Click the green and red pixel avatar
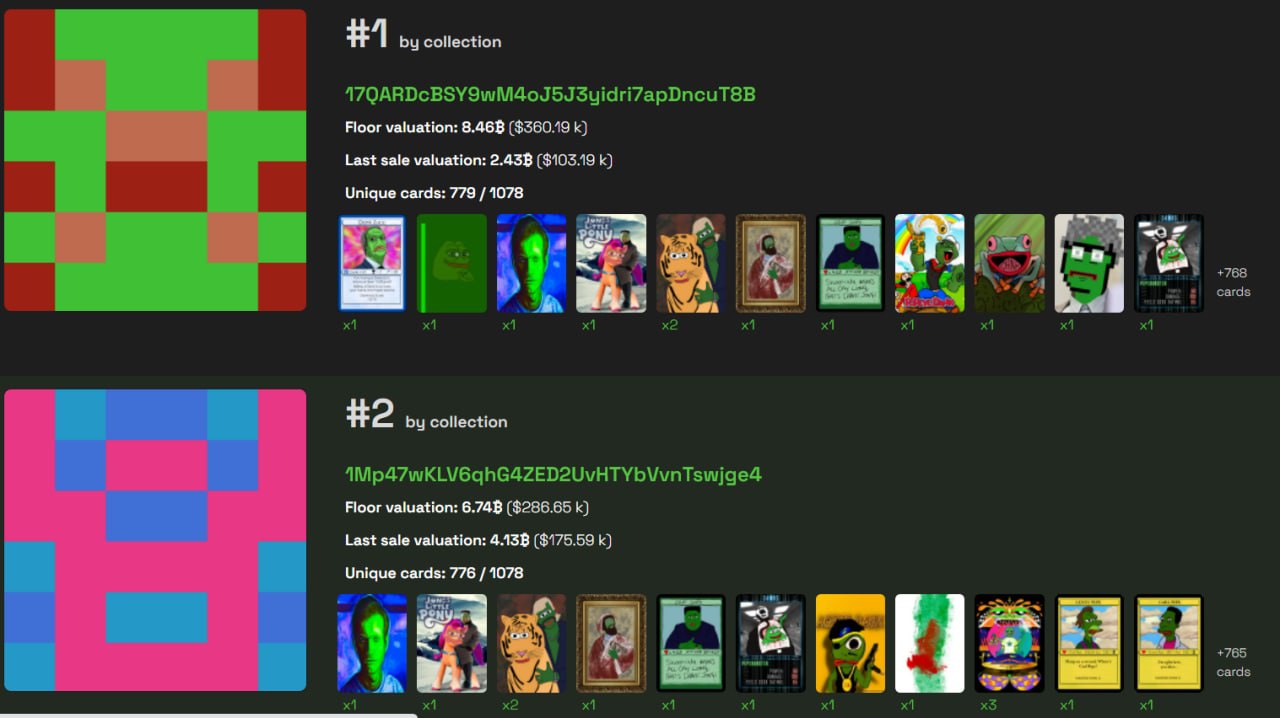This screenshot has width=1280, height=718. (x=155, y=160)
